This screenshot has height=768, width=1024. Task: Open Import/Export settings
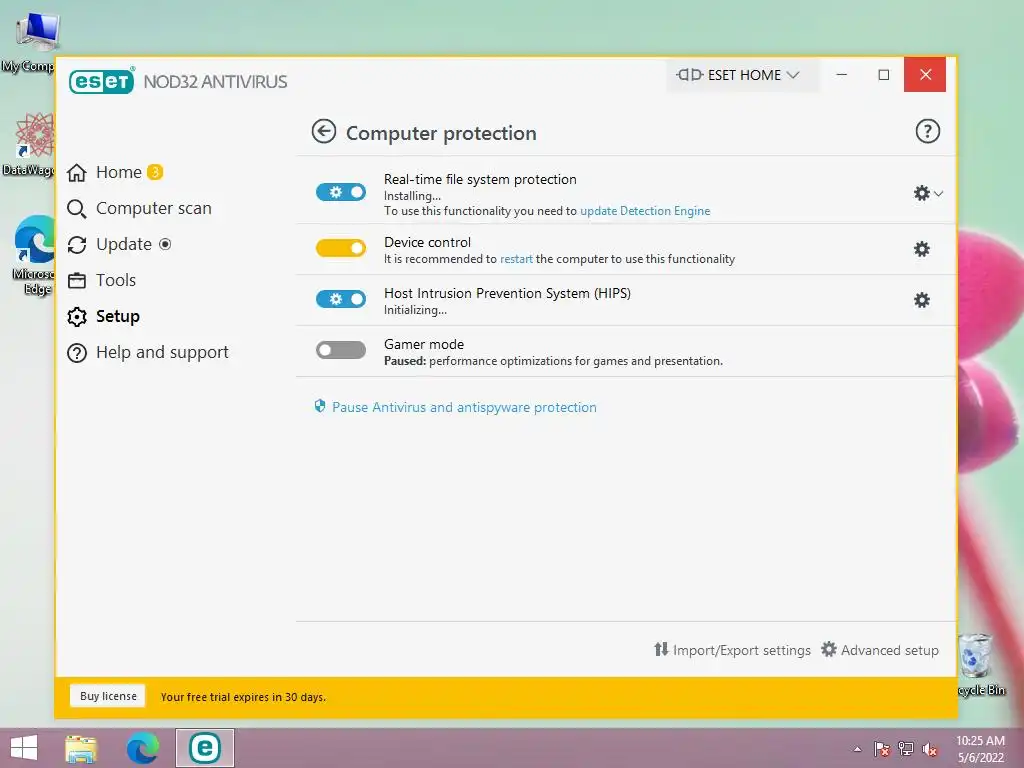pyautogui.click(x=732, y=650)
